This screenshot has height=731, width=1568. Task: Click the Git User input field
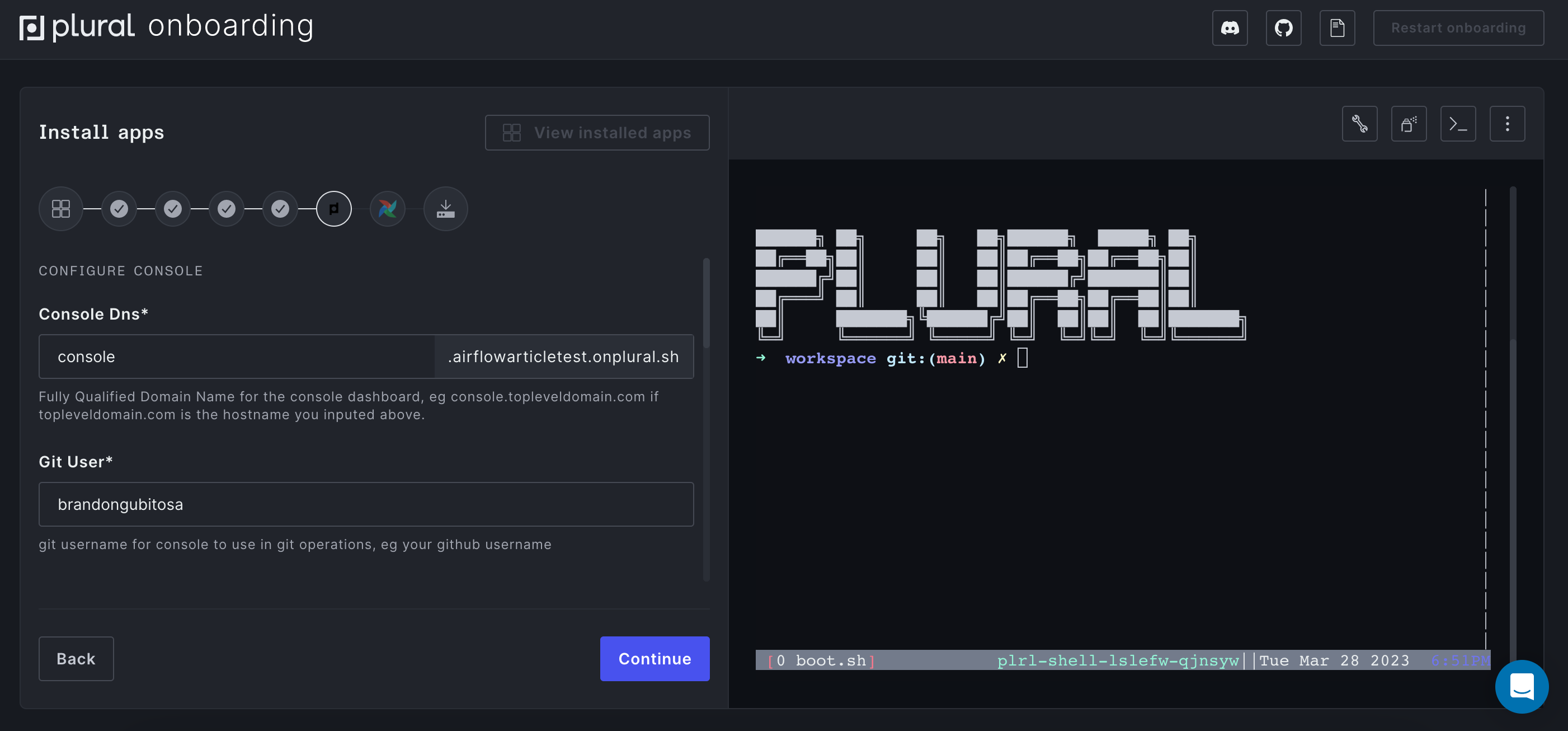click(x=366, y=504)
